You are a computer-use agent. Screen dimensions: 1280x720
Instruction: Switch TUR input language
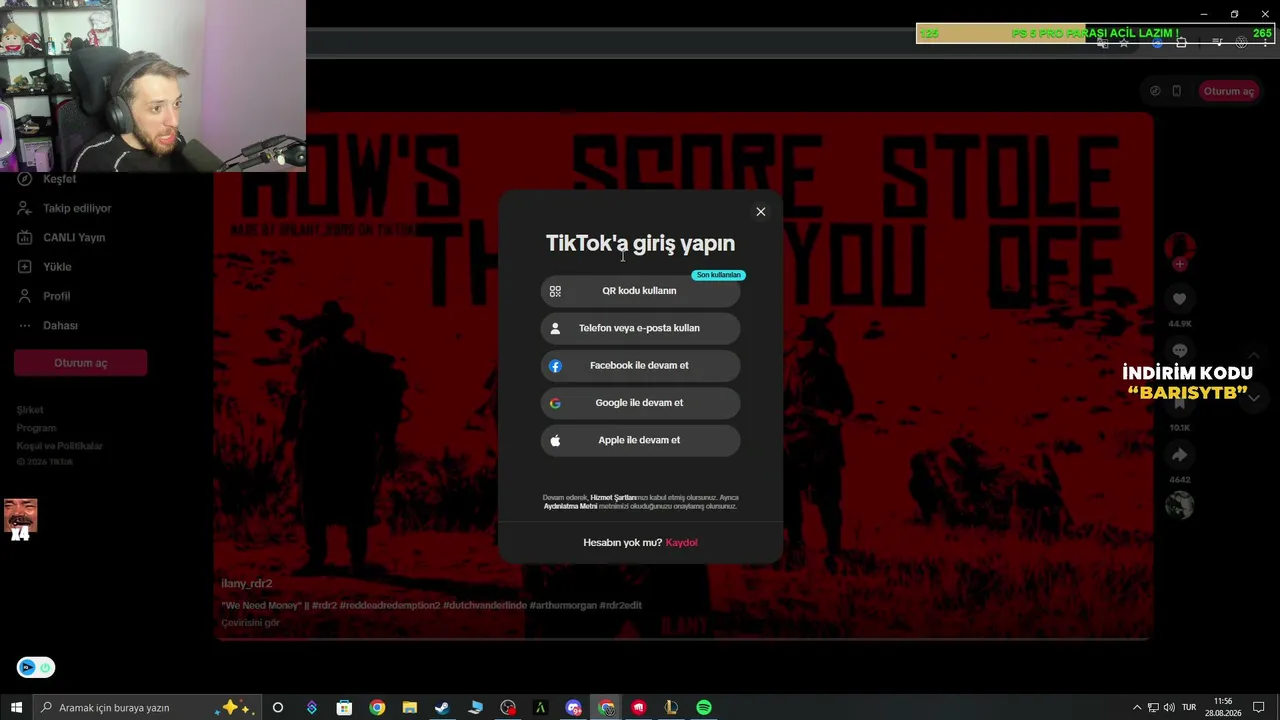coord(1189,708)
